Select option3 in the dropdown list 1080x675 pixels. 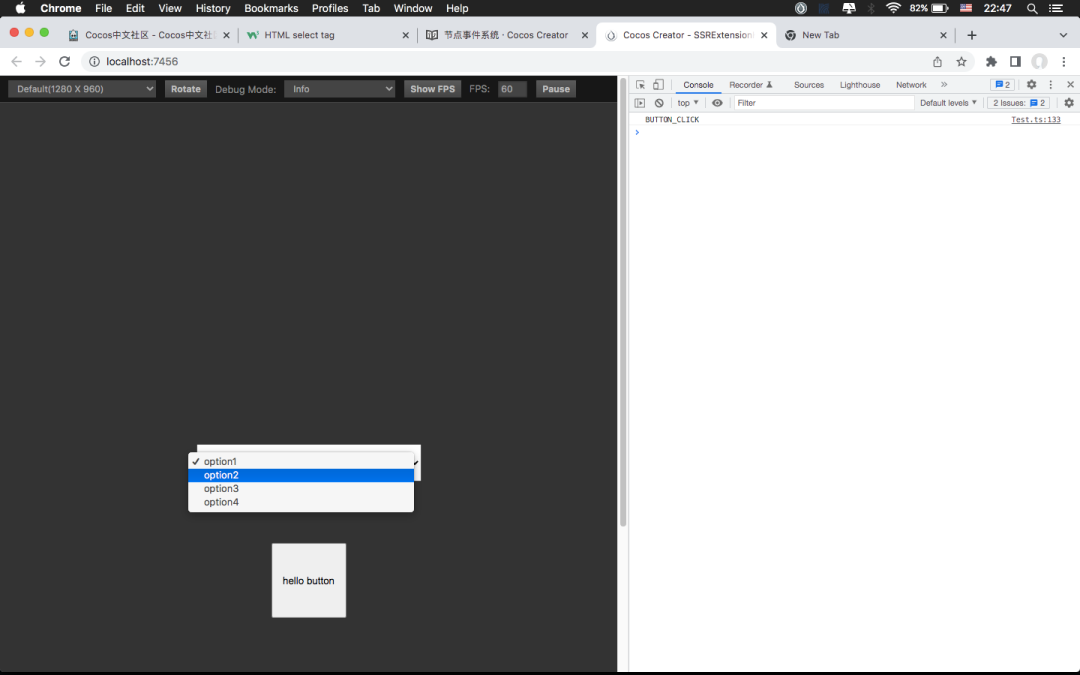pos(301,488)
